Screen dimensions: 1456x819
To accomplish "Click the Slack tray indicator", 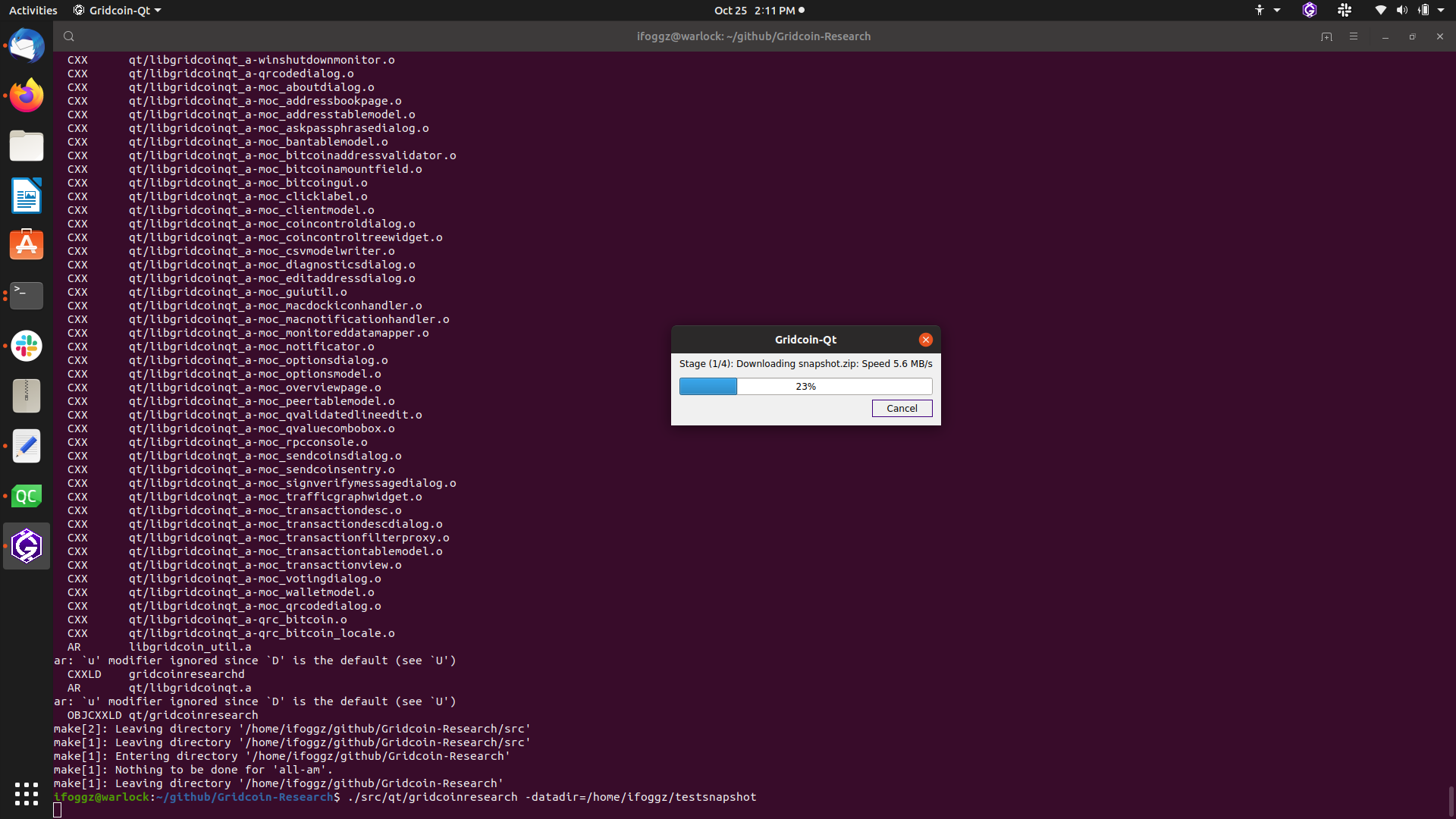I will [1345, 11].
